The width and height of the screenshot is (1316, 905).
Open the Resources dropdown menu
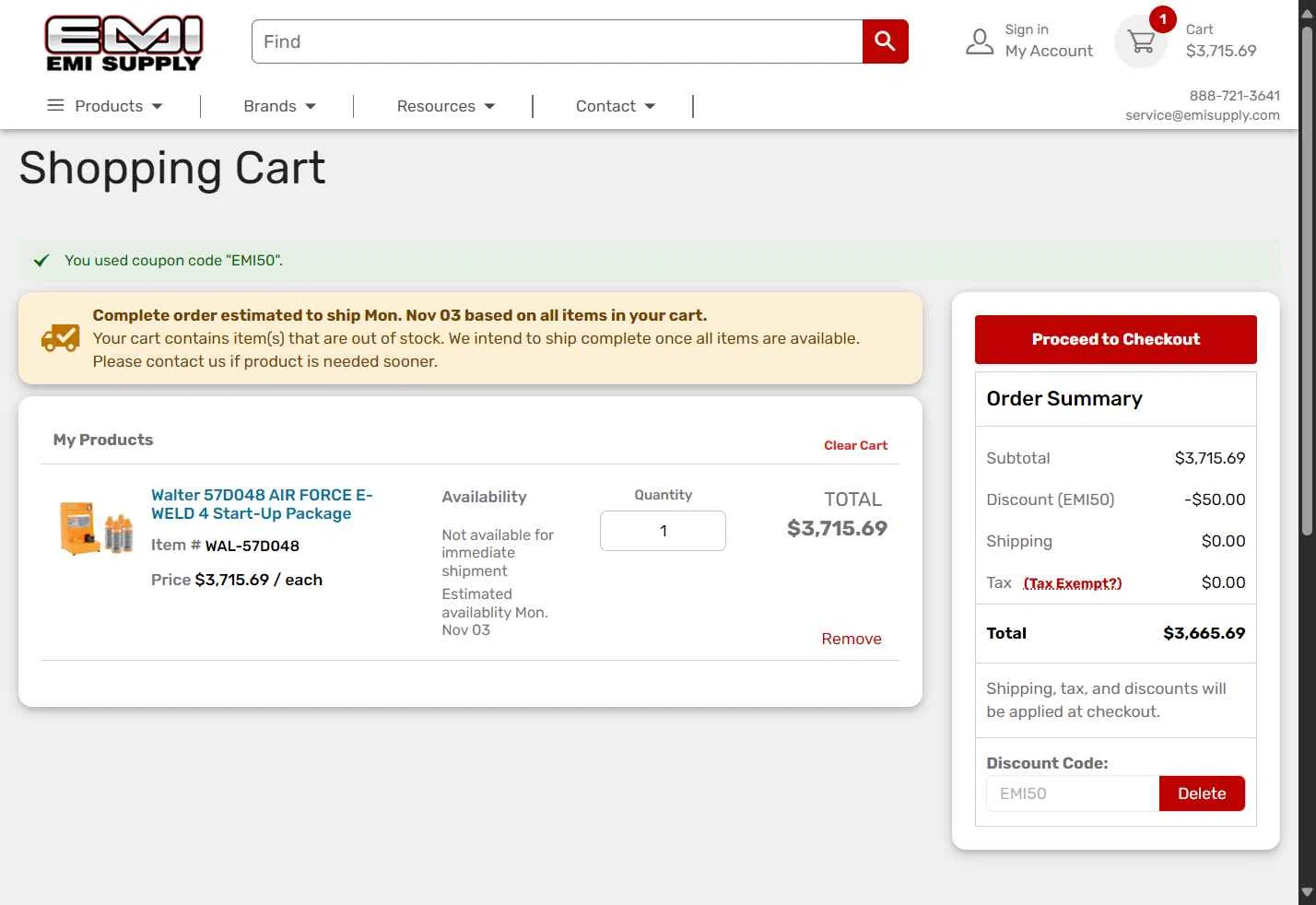click(x=446, y=106)
